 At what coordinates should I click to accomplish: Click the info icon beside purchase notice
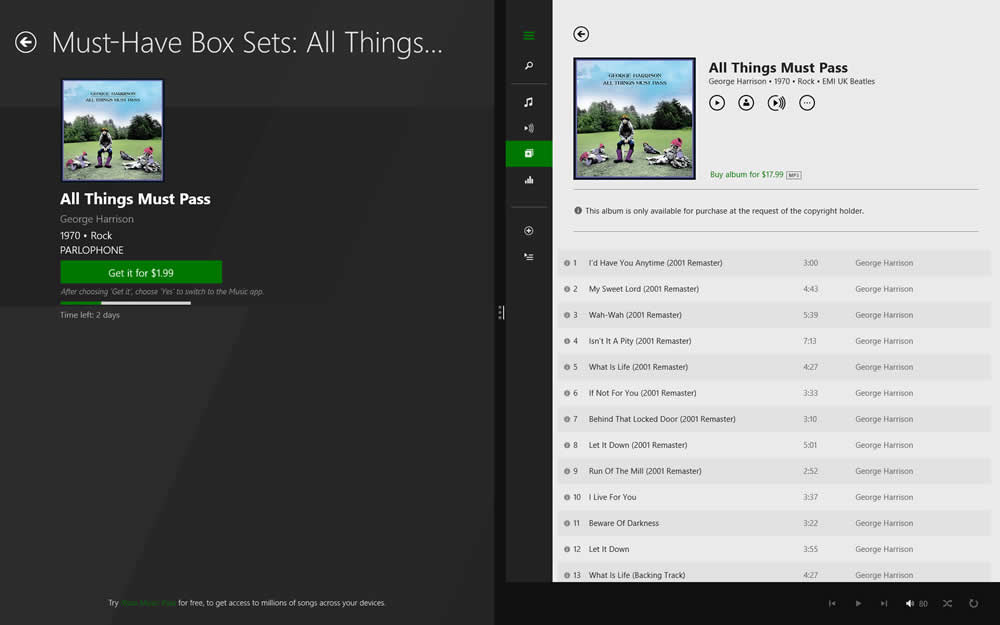[x=578, y=210]
